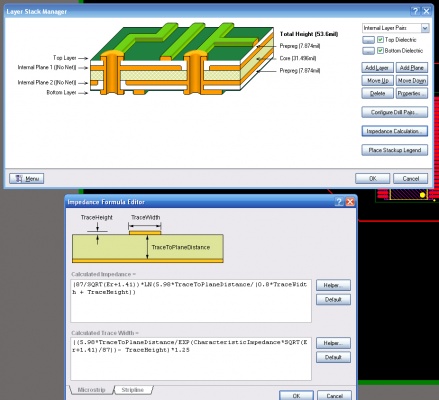Restore Default Calculated Trace Width formula

[x=333, y=357]
